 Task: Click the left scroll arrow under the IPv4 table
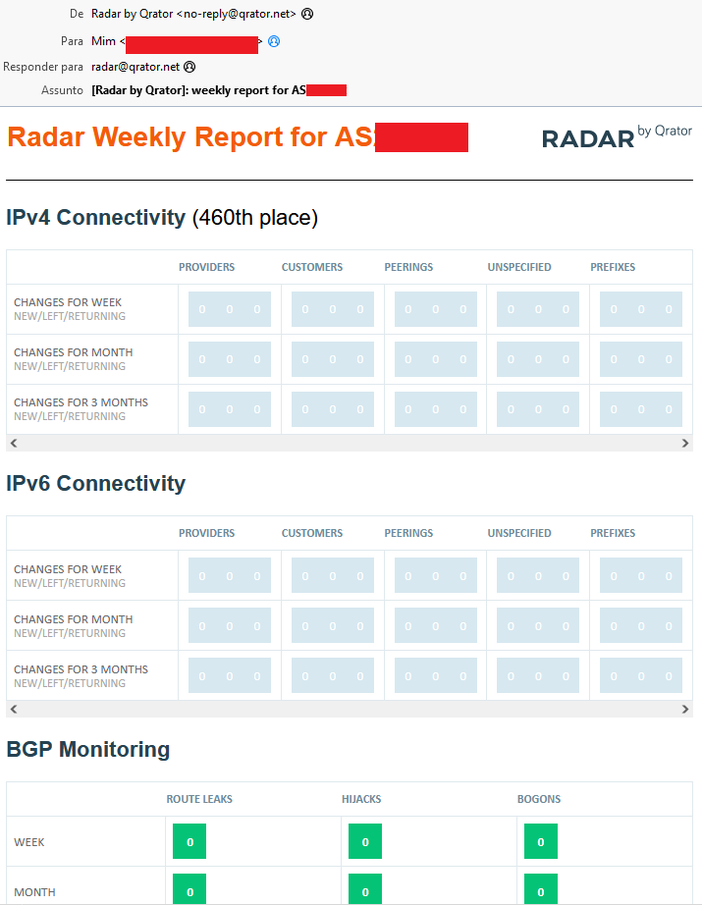pyautogui.click(x=14, y=443)
